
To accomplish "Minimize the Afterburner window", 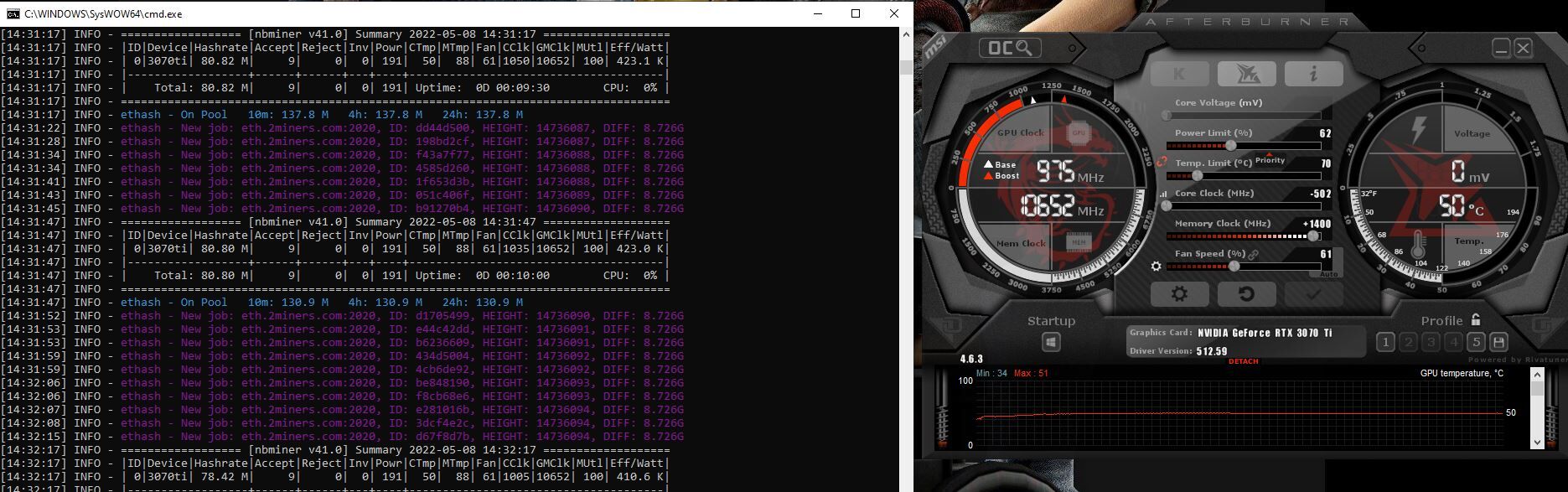I will 1501,49.
